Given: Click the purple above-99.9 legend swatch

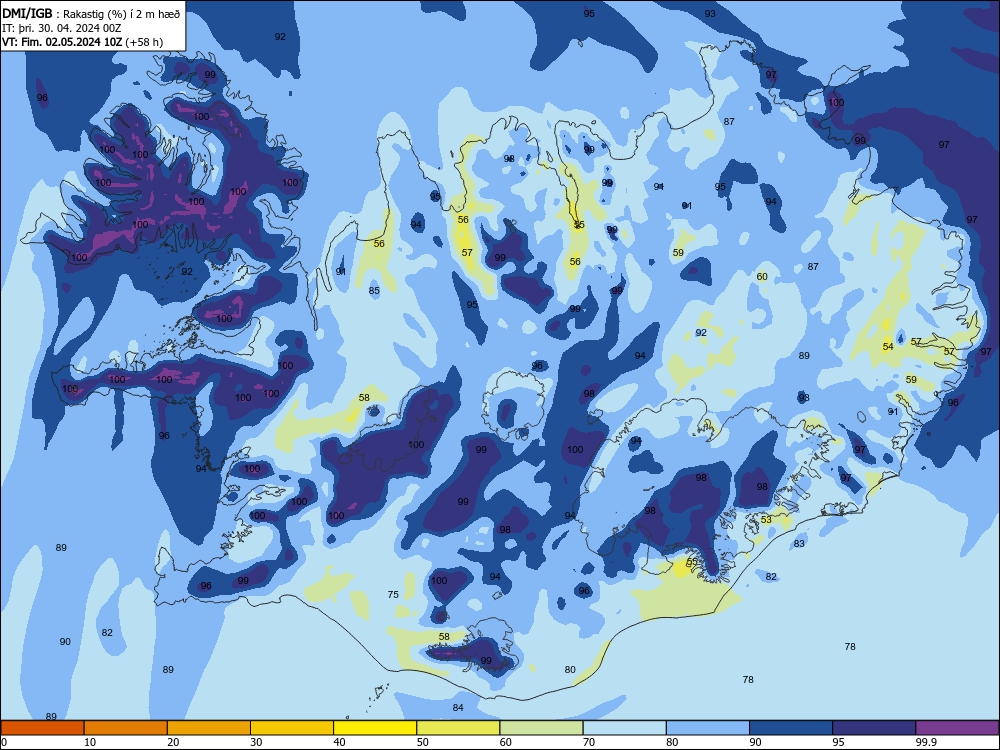Looking at the screenshot, I should click(x=957, y=728).
